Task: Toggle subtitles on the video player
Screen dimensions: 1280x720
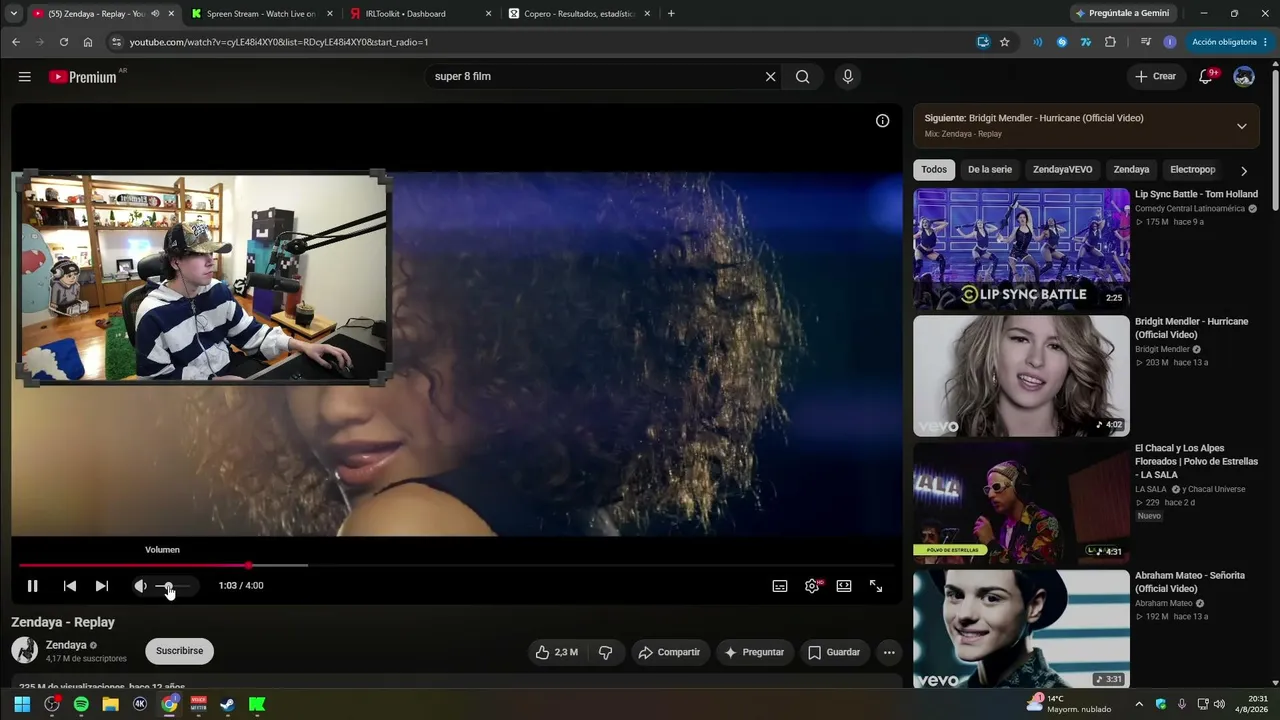Action: pyautogui.click(x=780, y=586)
